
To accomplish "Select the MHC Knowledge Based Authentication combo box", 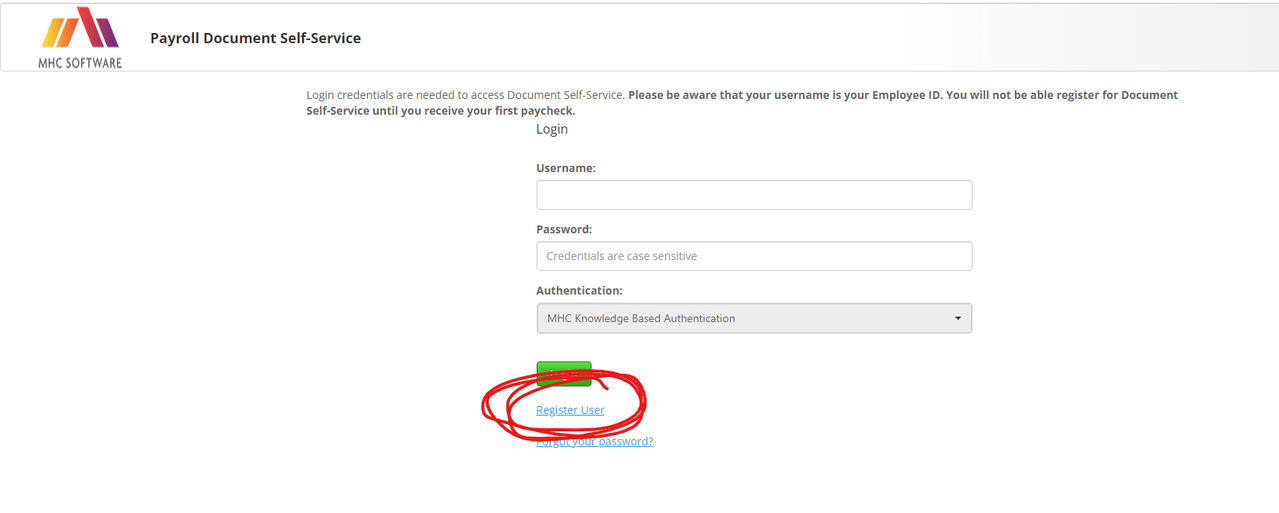I will [754, 318].
